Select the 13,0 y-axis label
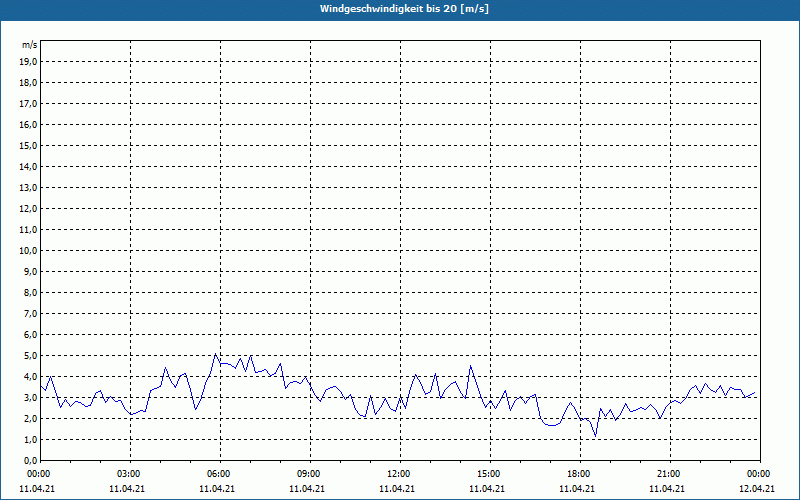Image resolution: width=800 pixels, height=500 pixels. coord(28,187)
